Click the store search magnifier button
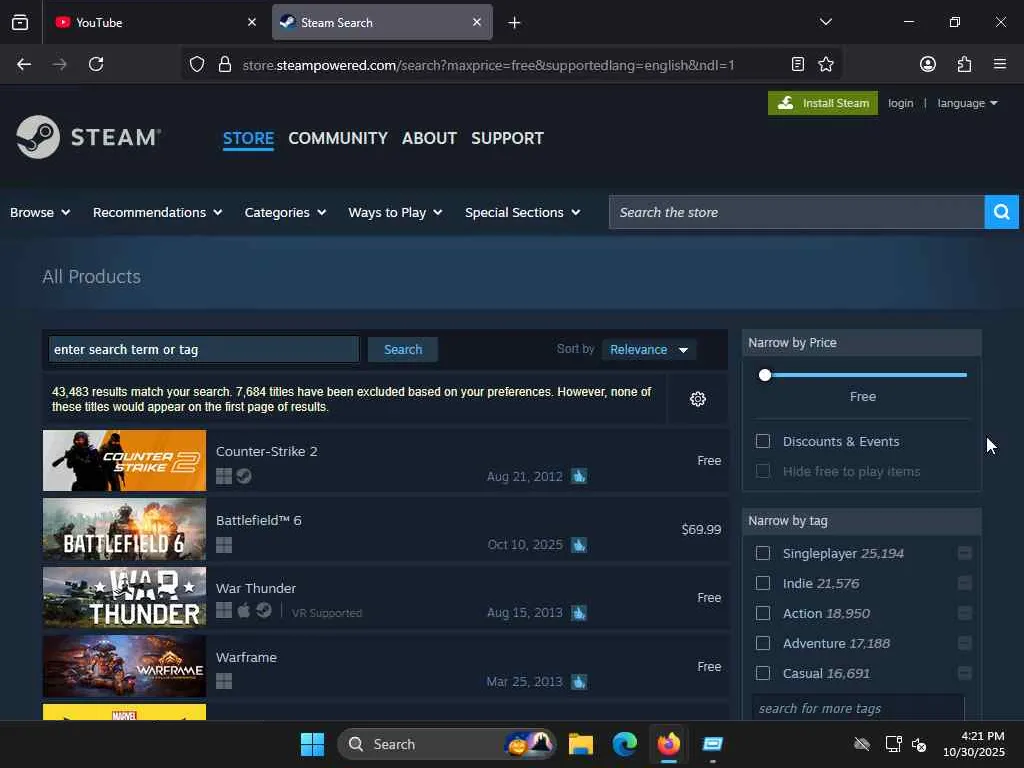Viewport: 1024px width, 768px height. (x=1001, y=212)
